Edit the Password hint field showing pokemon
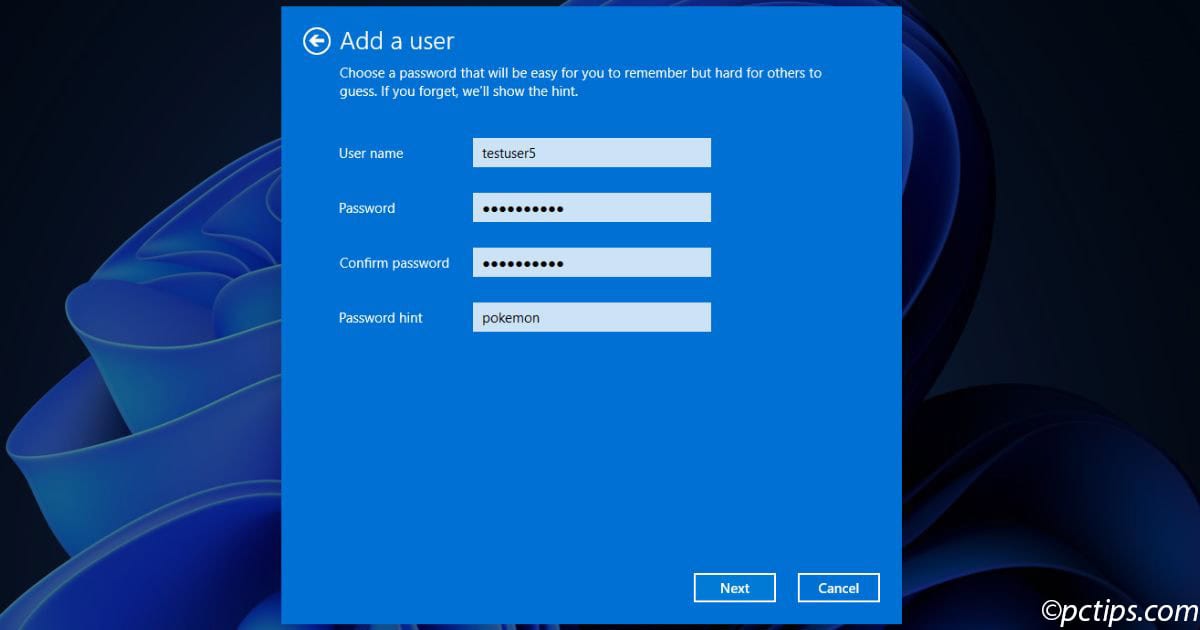The height and width of the screenshot is (630, 1200). tap(592, 318)
